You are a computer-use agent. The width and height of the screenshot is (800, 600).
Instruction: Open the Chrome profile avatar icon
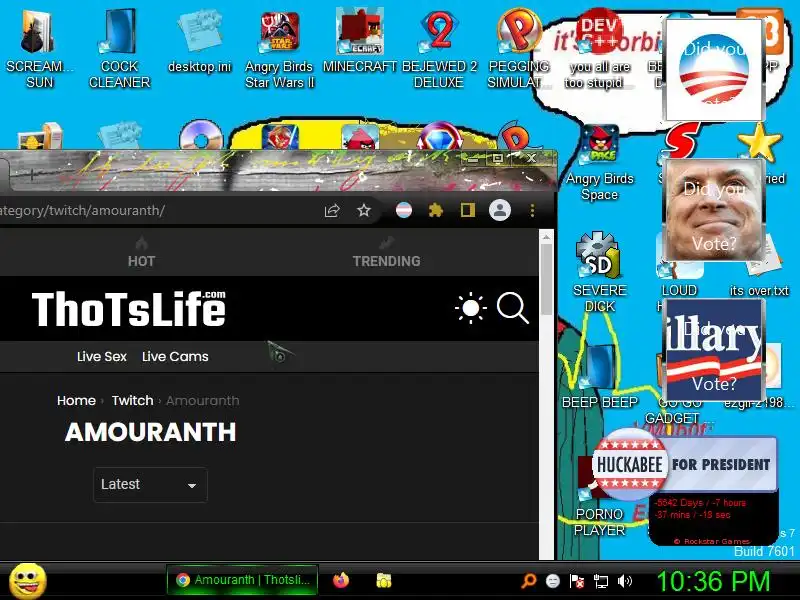[x=500, y=210]
